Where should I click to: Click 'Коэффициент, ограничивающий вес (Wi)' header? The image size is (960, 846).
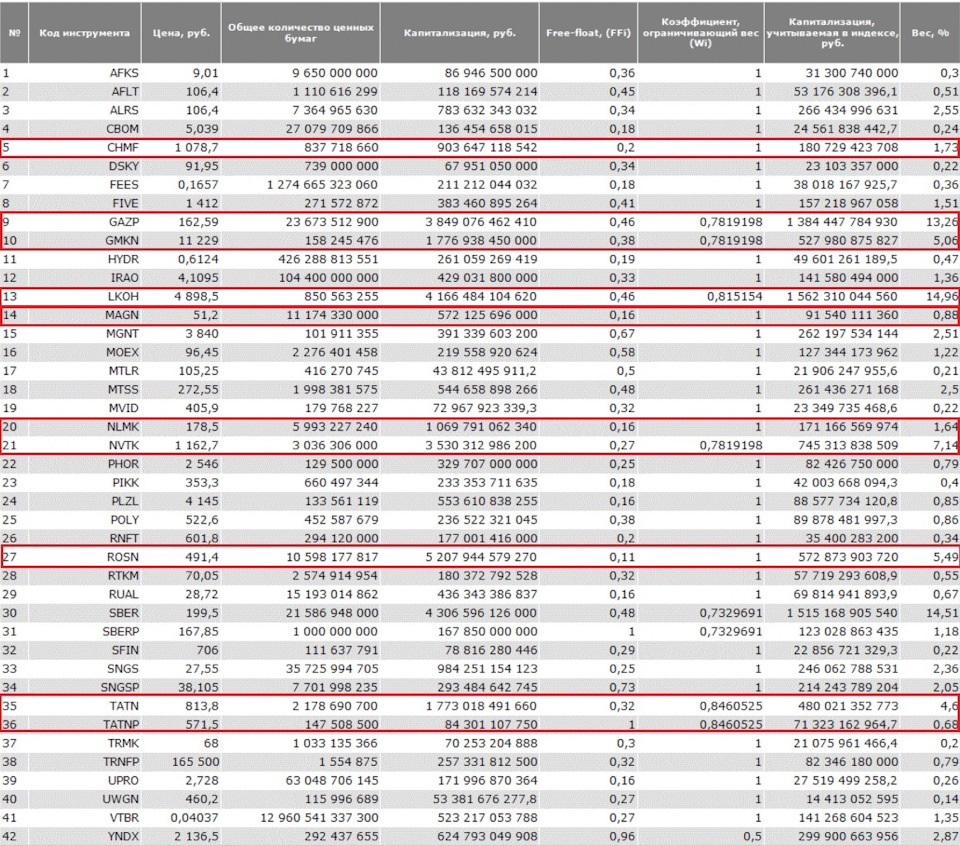[x=700, y=32]
